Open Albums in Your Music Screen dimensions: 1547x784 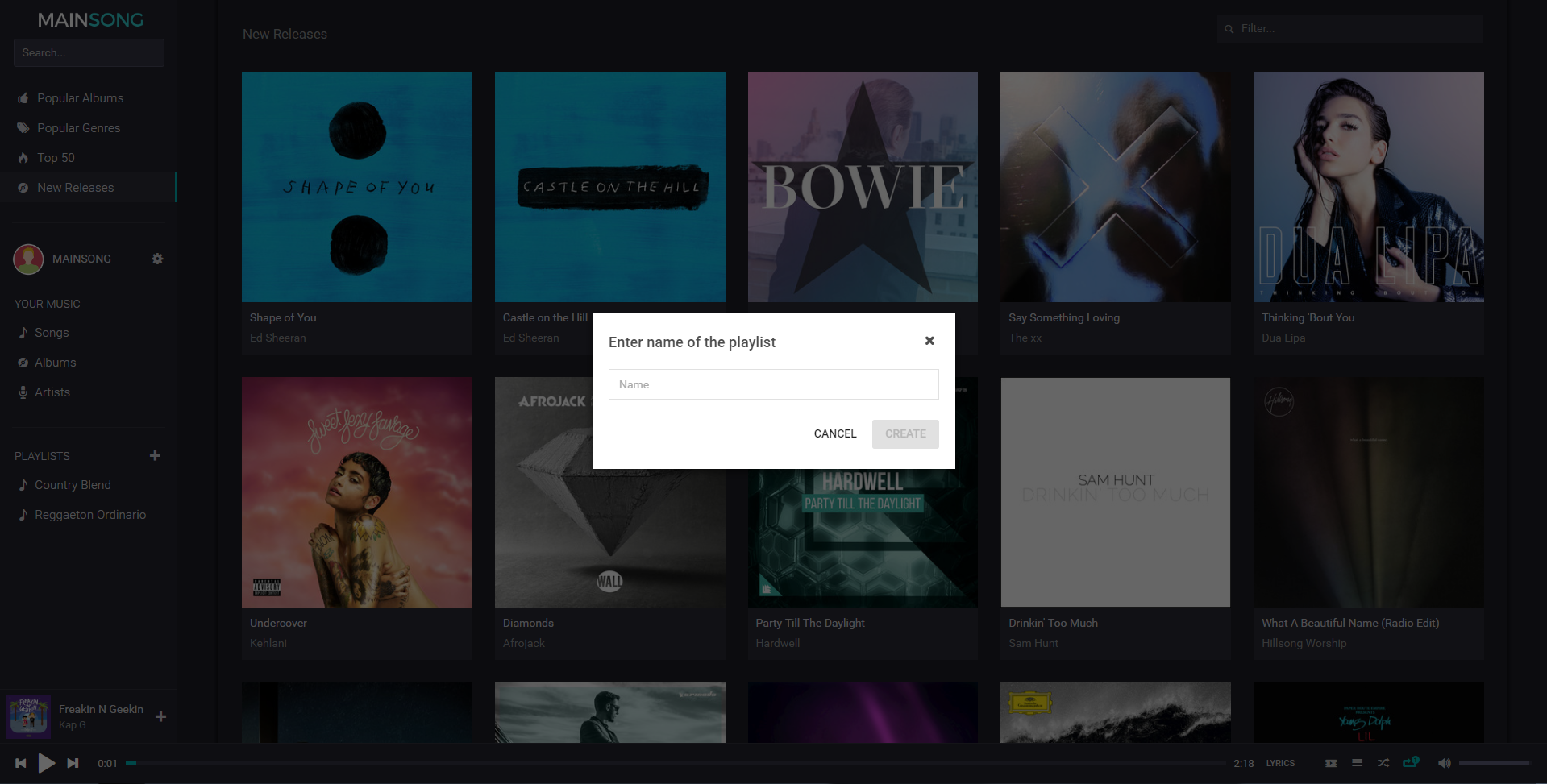[x=56, y=363]
